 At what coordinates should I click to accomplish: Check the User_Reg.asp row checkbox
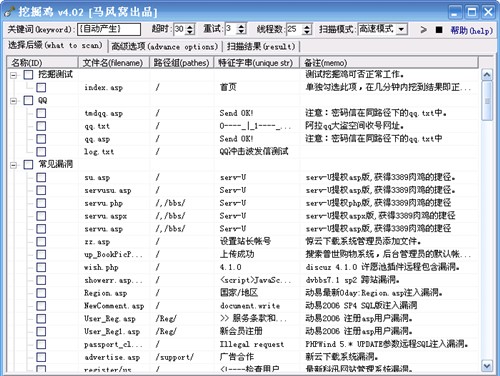(41, 319)
